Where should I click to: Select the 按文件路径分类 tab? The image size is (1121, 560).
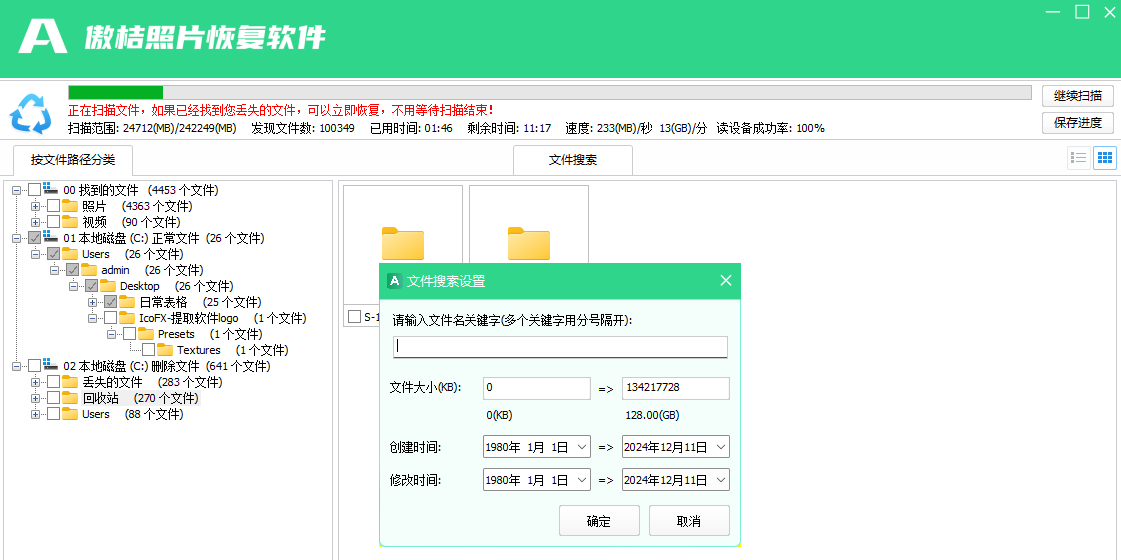(72, 159)
